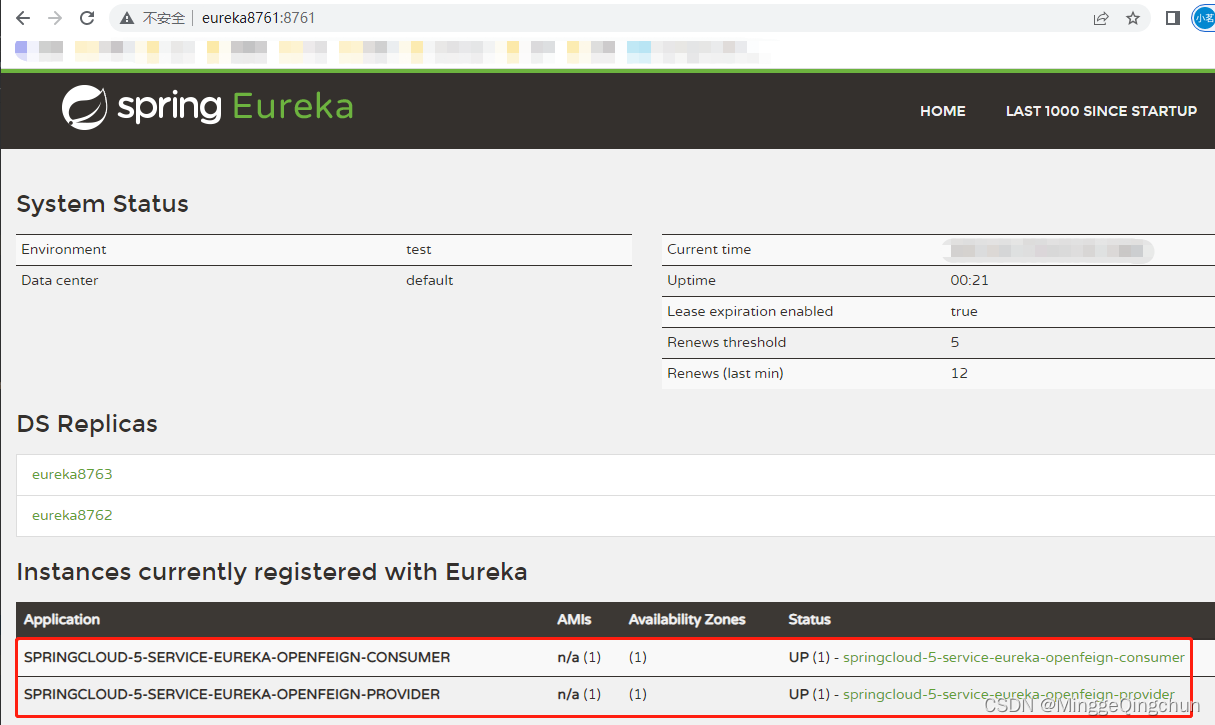Click UP (1) status in provider row
Viewport: 1215px width, 725px height.
(809, 694)
